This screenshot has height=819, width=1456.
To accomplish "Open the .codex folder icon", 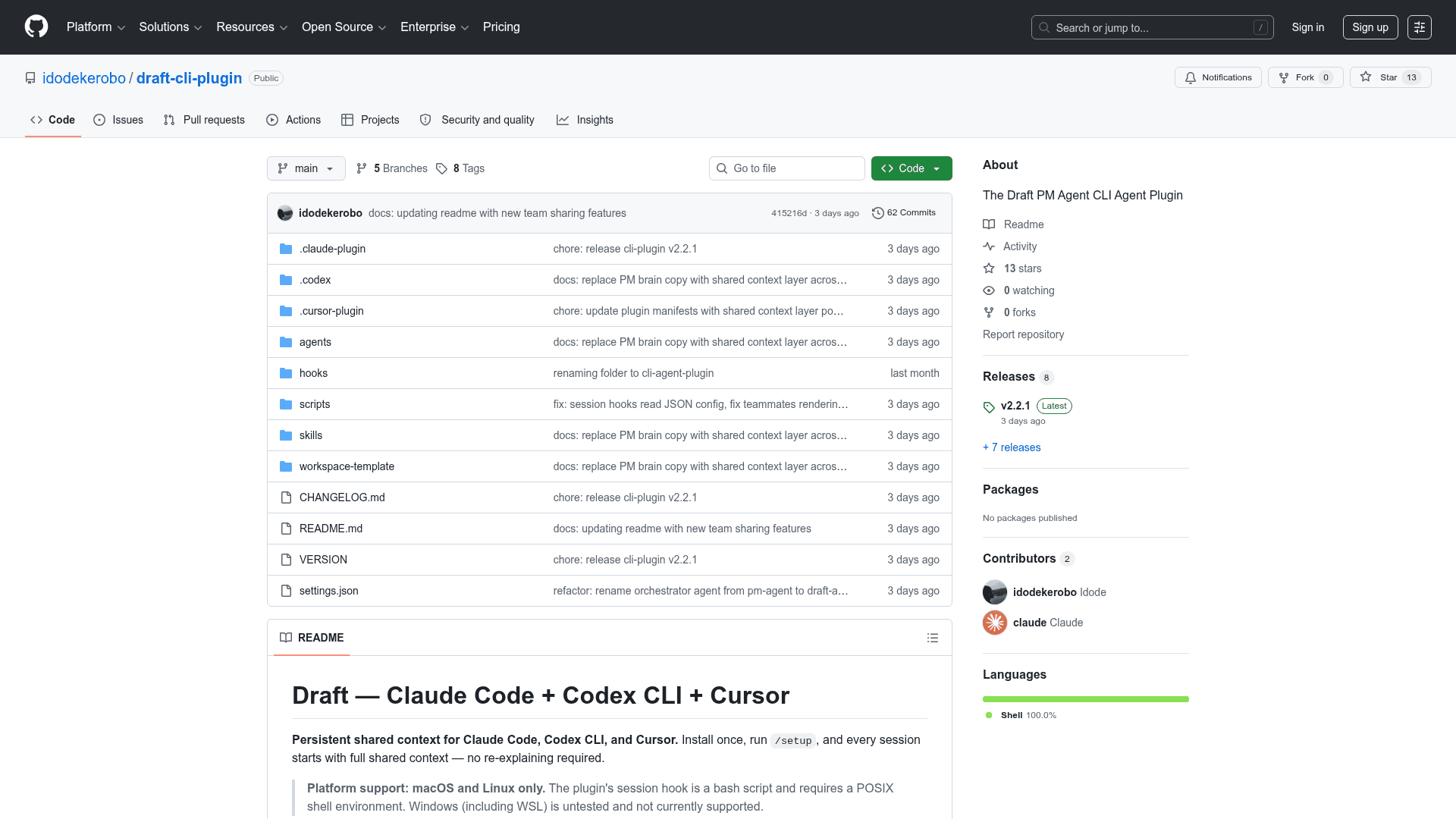I will 286,280.
